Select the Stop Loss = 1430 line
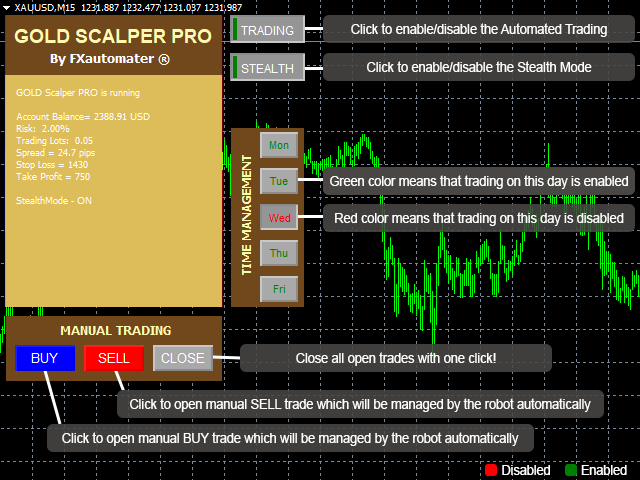 coord(52,165)
